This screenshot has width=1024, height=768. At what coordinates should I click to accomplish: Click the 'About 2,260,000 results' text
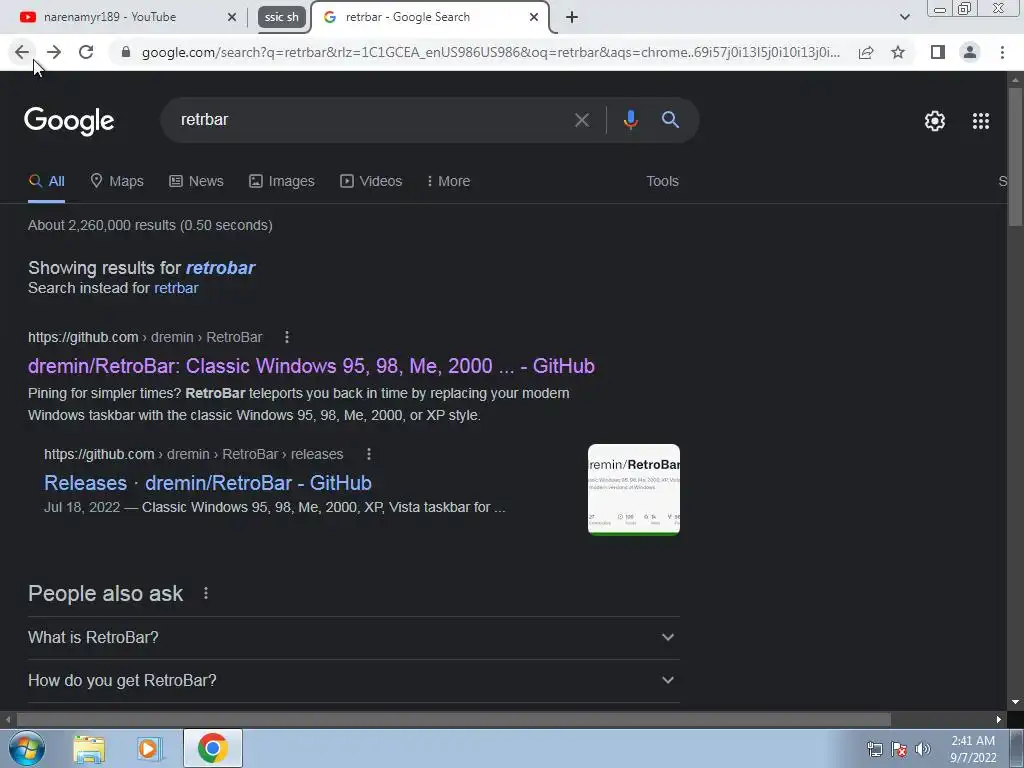(150, 225)
